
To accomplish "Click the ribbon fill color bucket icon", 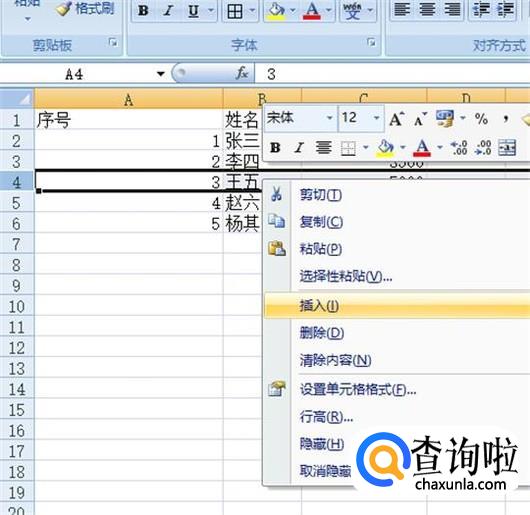I will [x=276, y=11].
